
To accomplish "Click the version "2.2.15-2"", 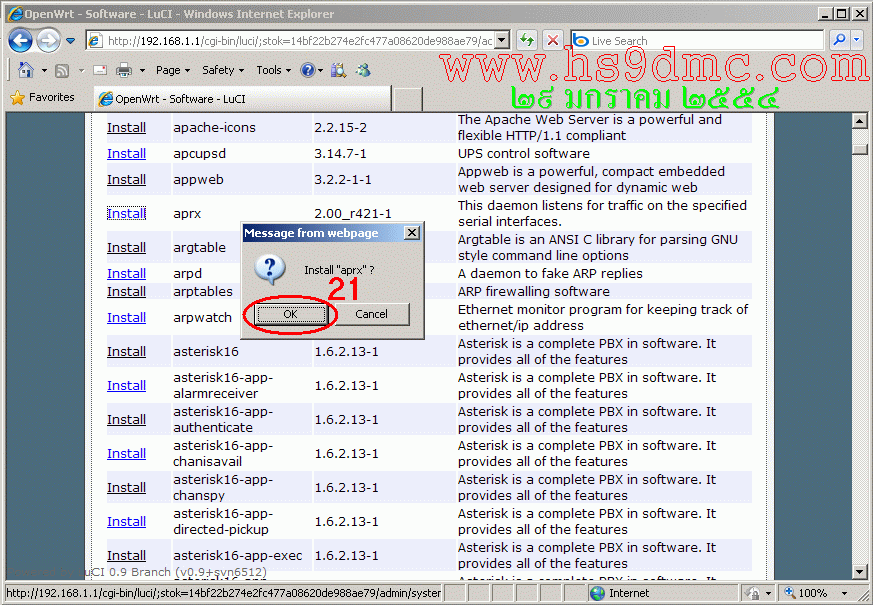I will tap(340, 127).
